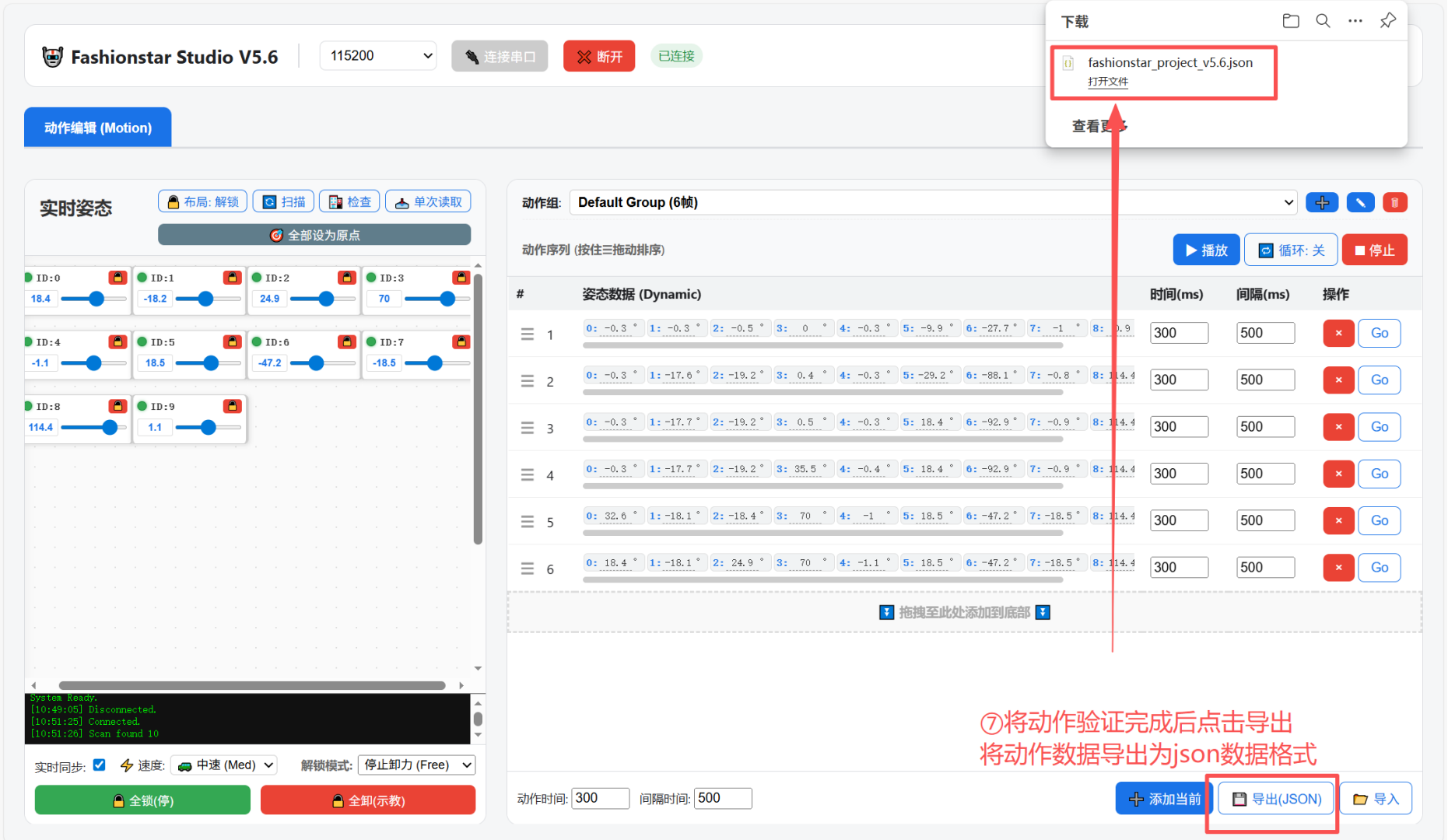Click the ID:3 servo angle slider
The height and width of the screenshot is (840, 1448).
(437, 299)
